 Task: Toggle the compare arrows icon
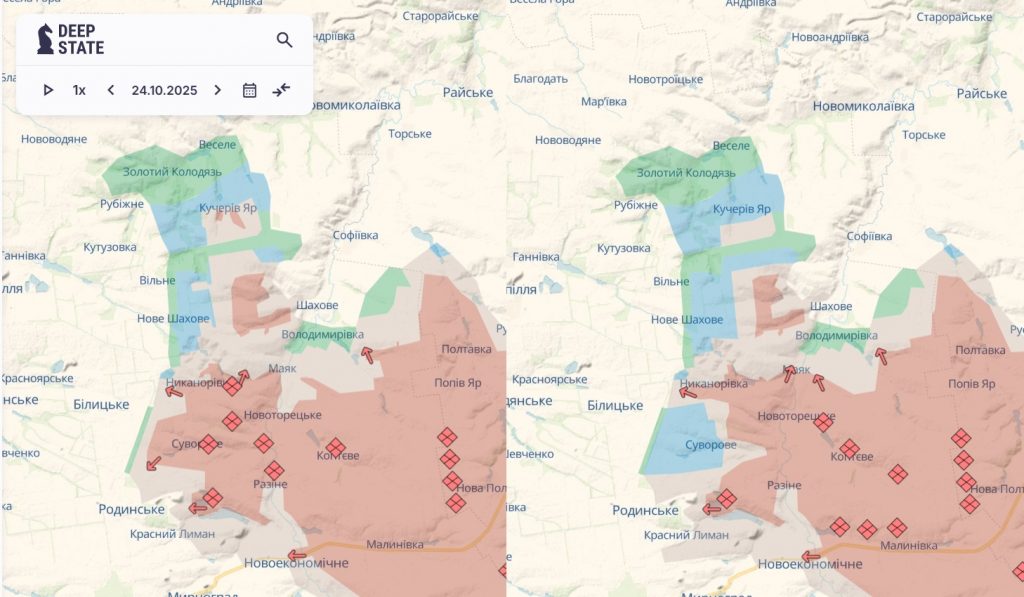[x=281, y=90]
